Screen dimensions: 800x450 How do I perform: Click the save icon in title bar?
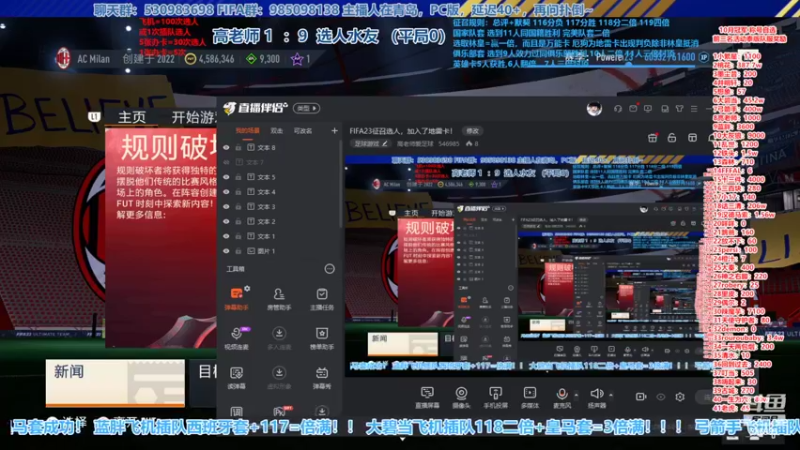click(x=665, y=109)
